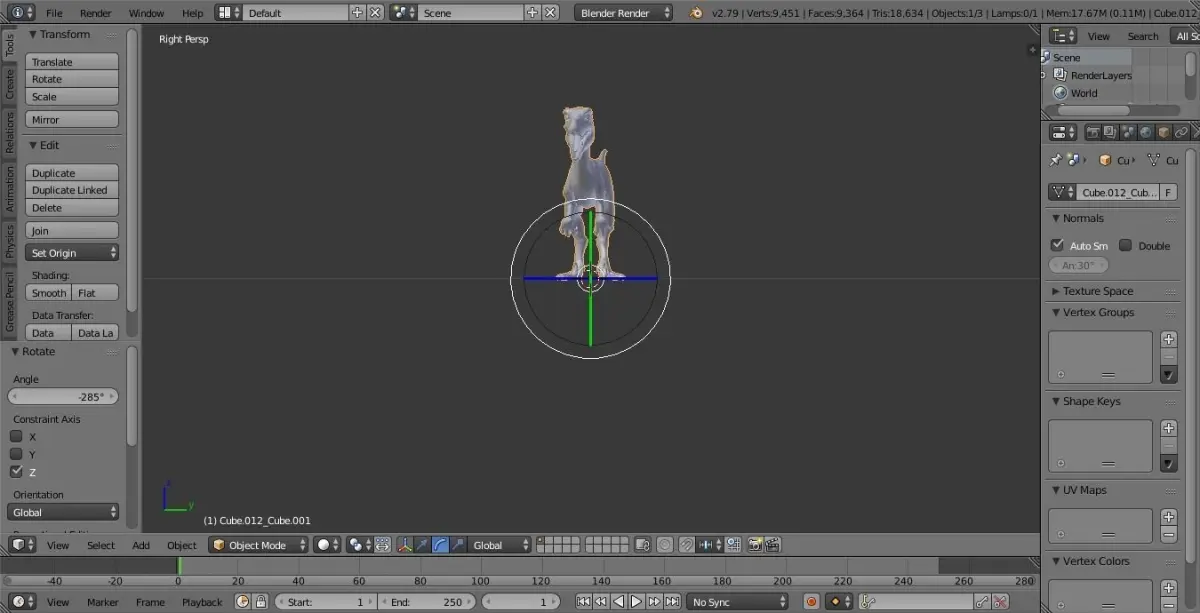Open the Constraints properties chain tab
Screen dimensions: 1200x613
[1181, 132]
